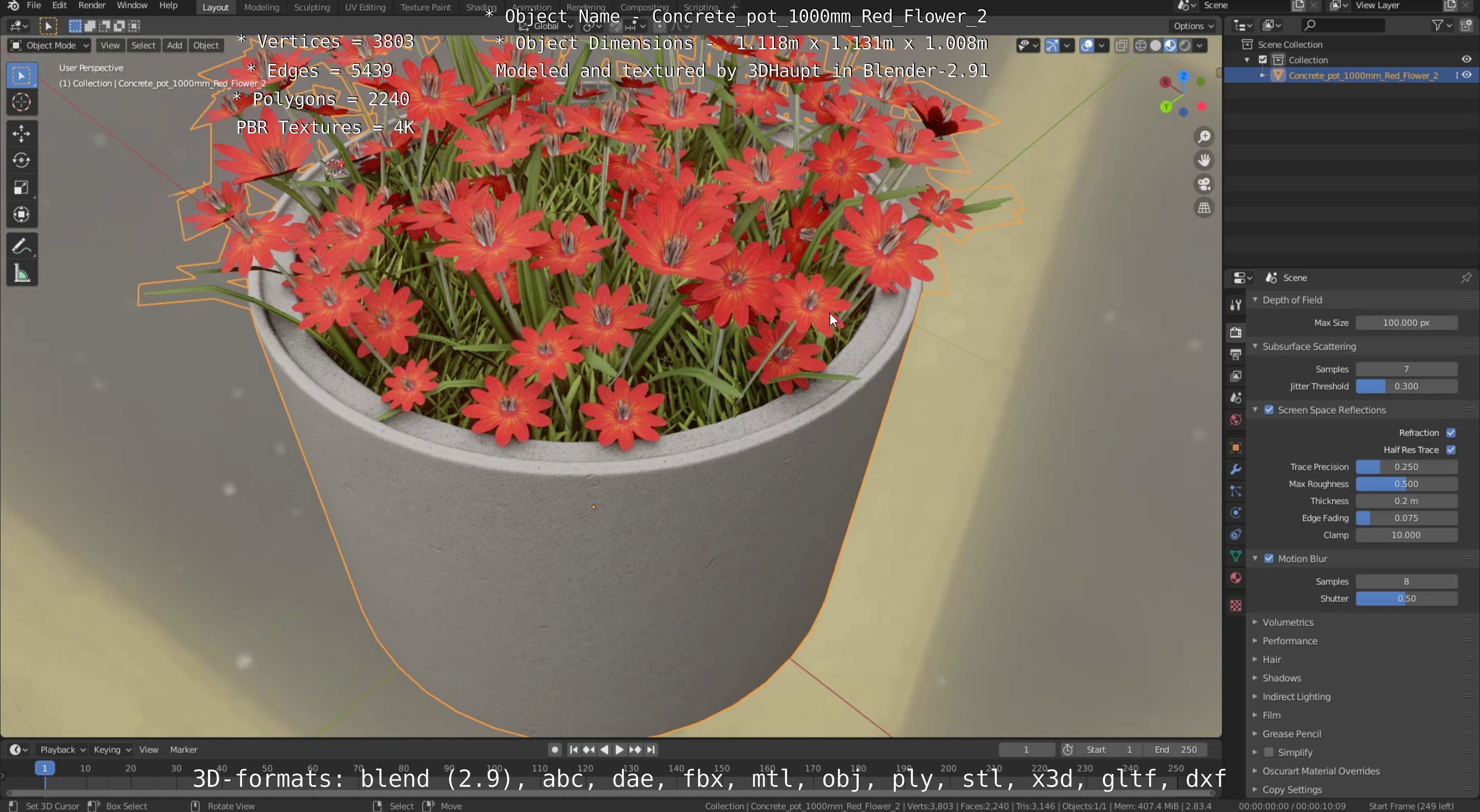This screenshot has width=1480, height=812.
Task: Switch to wireframe viewport shading
Action: [x=1141, y=45]
